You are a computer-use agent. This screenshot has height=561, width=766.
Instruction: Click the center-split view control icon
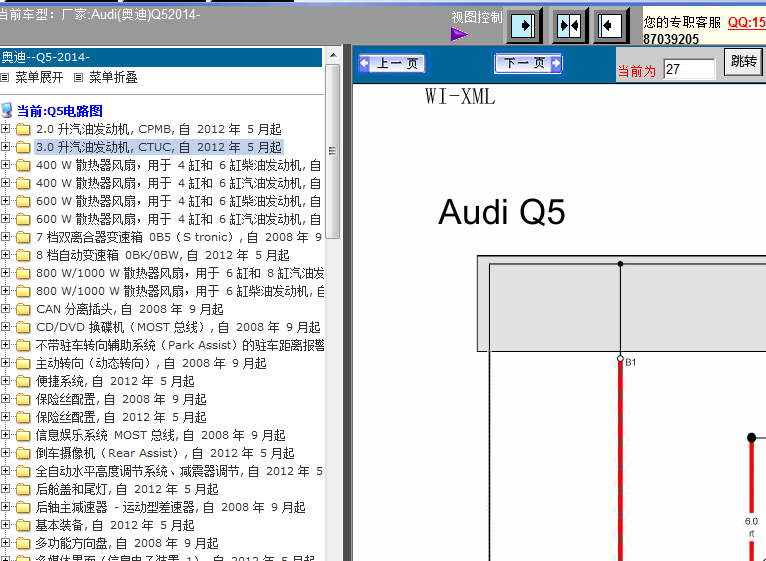coord(569,24)
